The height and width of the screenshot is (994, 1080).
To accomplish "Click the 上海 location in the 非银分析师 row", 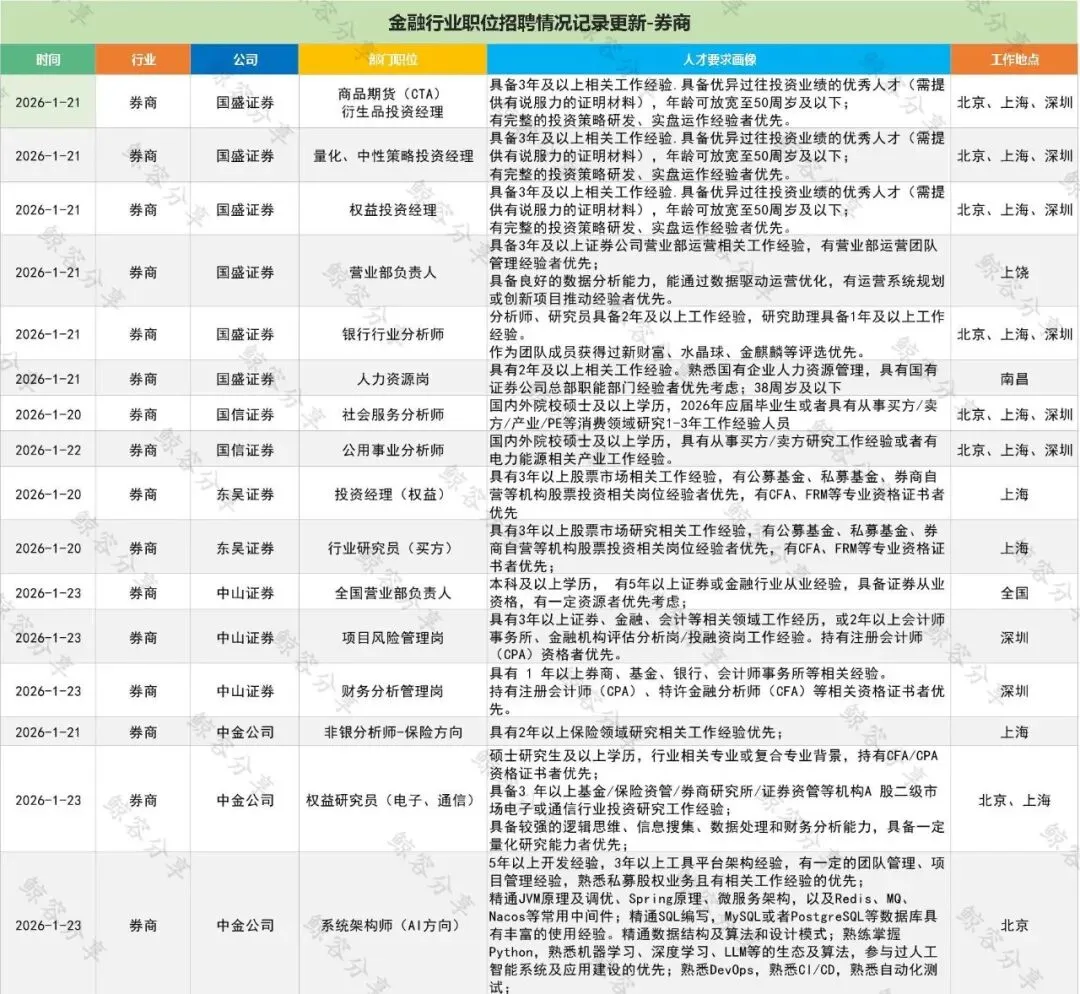I will tap(1015, 732).
